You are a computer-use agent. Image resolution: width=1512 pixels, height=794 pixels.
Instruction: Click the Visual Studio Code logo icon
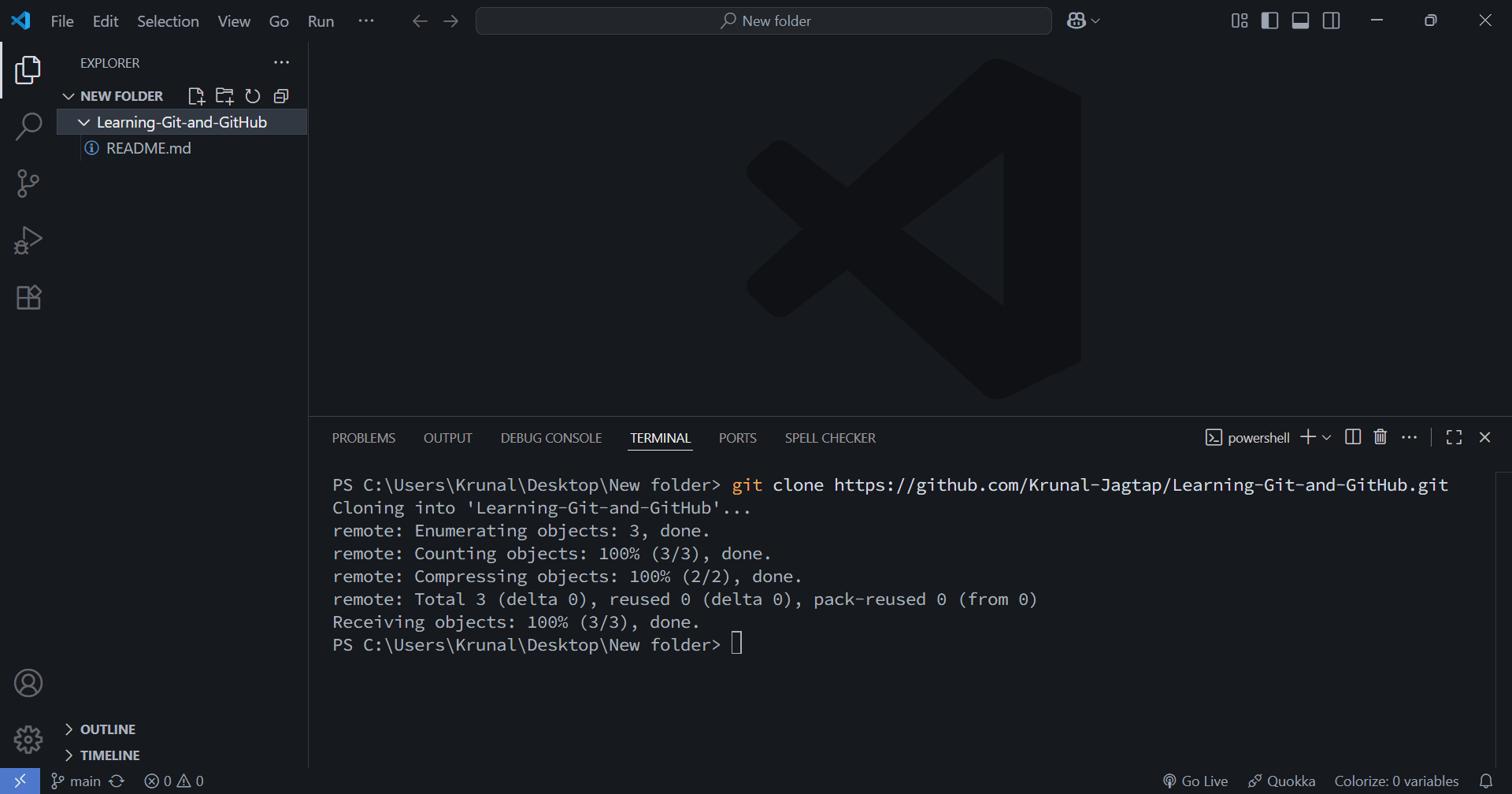(20, 21)
